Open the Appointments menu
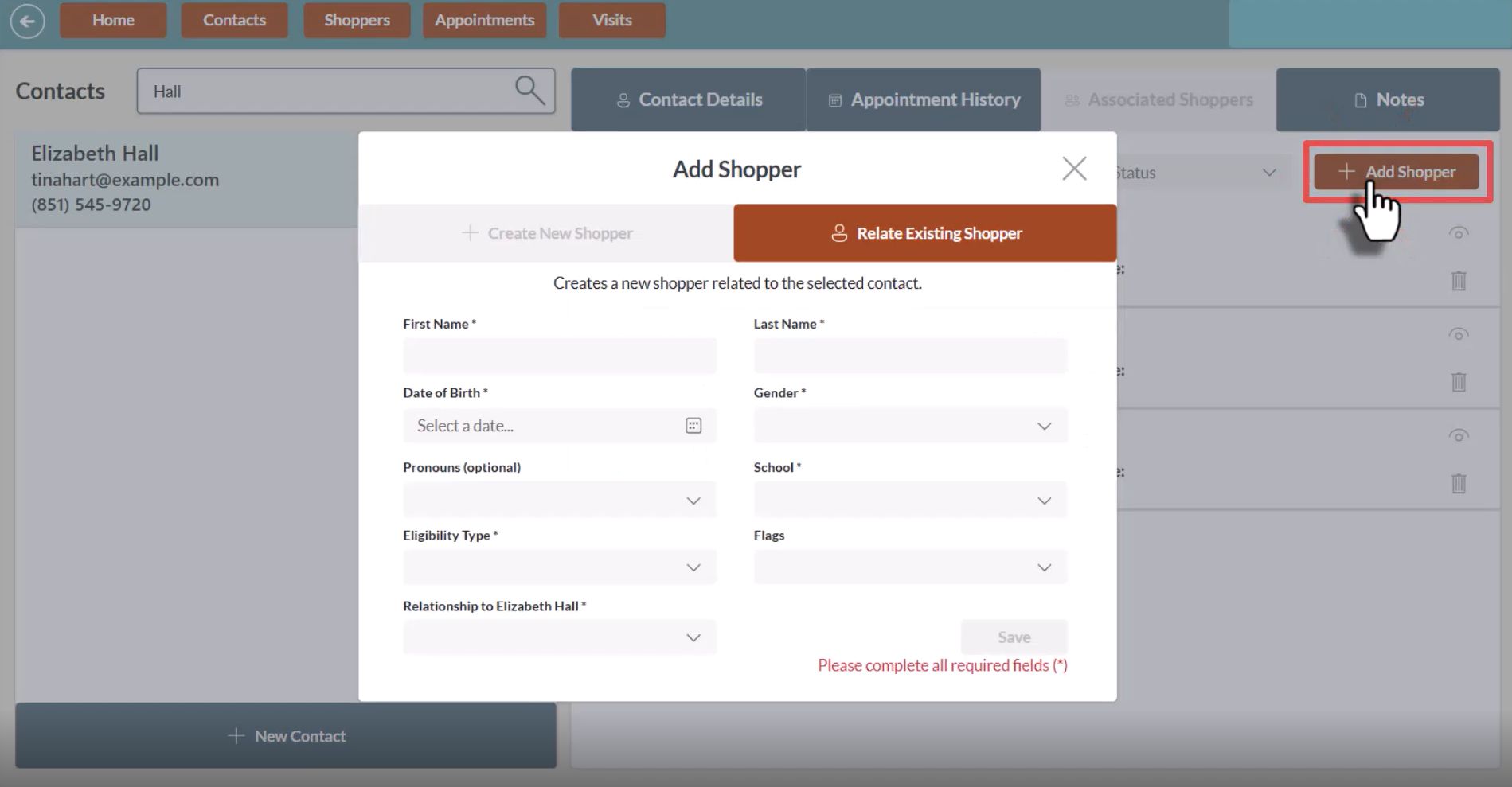1512x787 pixels. coord(484,20)
